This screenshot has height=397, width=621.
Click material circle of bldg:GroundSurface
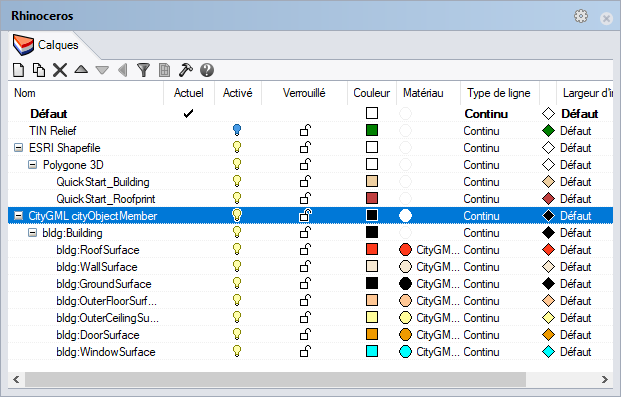coord(405,284)
